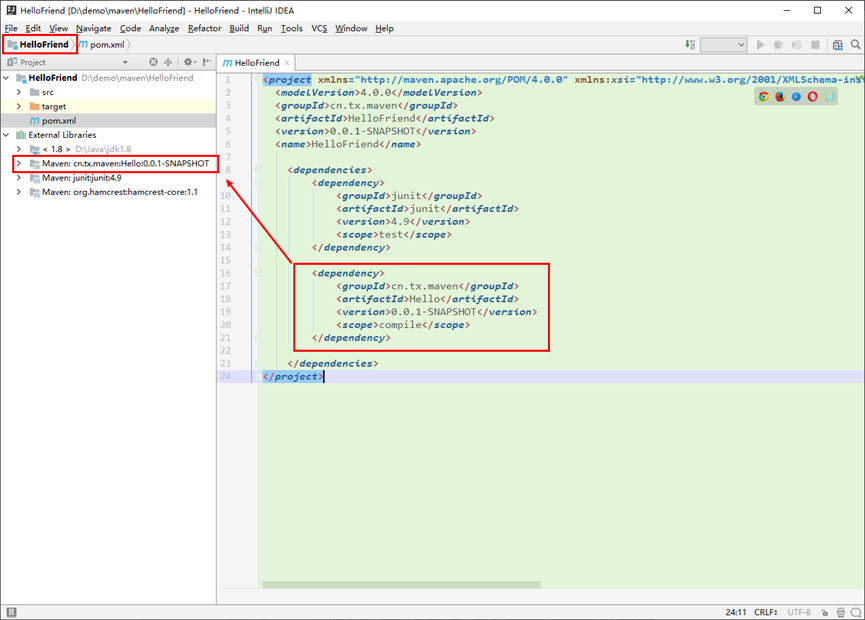Image resolution: width=865 pixels, height=620 pixels.
Task: Open the View menu
Action: coord(58,28)
